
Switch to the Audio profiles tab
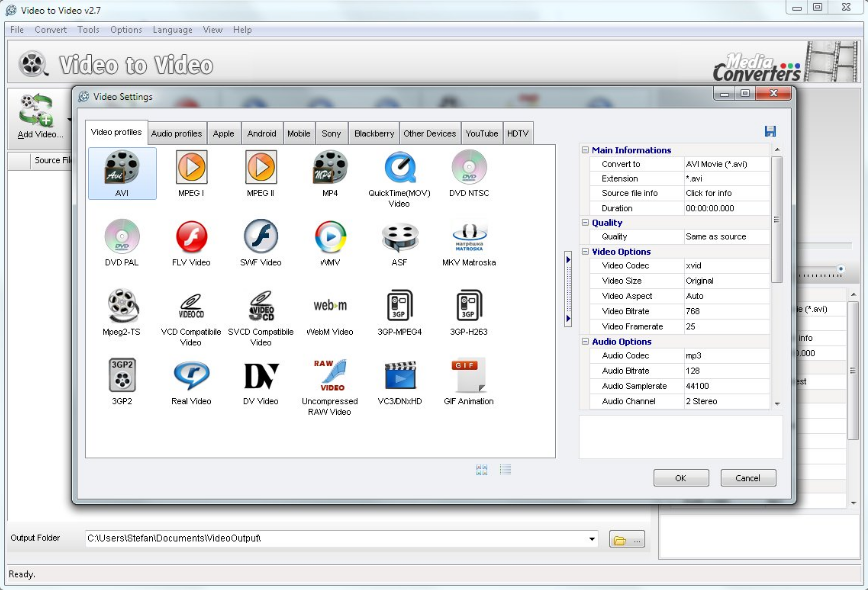[x=176, y=133]
